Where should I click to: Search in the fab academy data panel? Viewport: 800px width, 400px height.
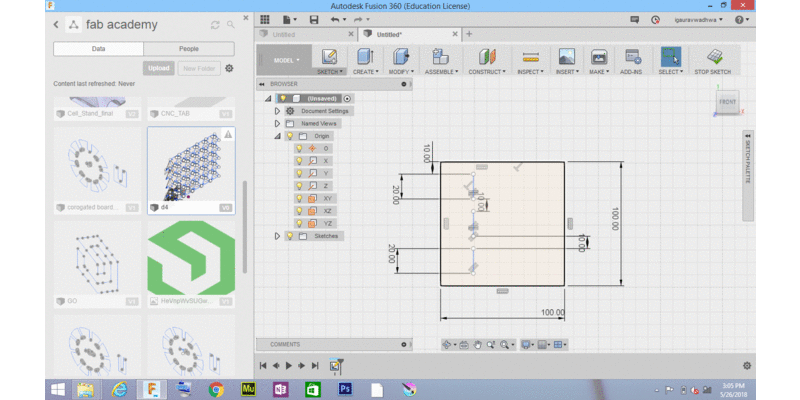tap(231, 24)
